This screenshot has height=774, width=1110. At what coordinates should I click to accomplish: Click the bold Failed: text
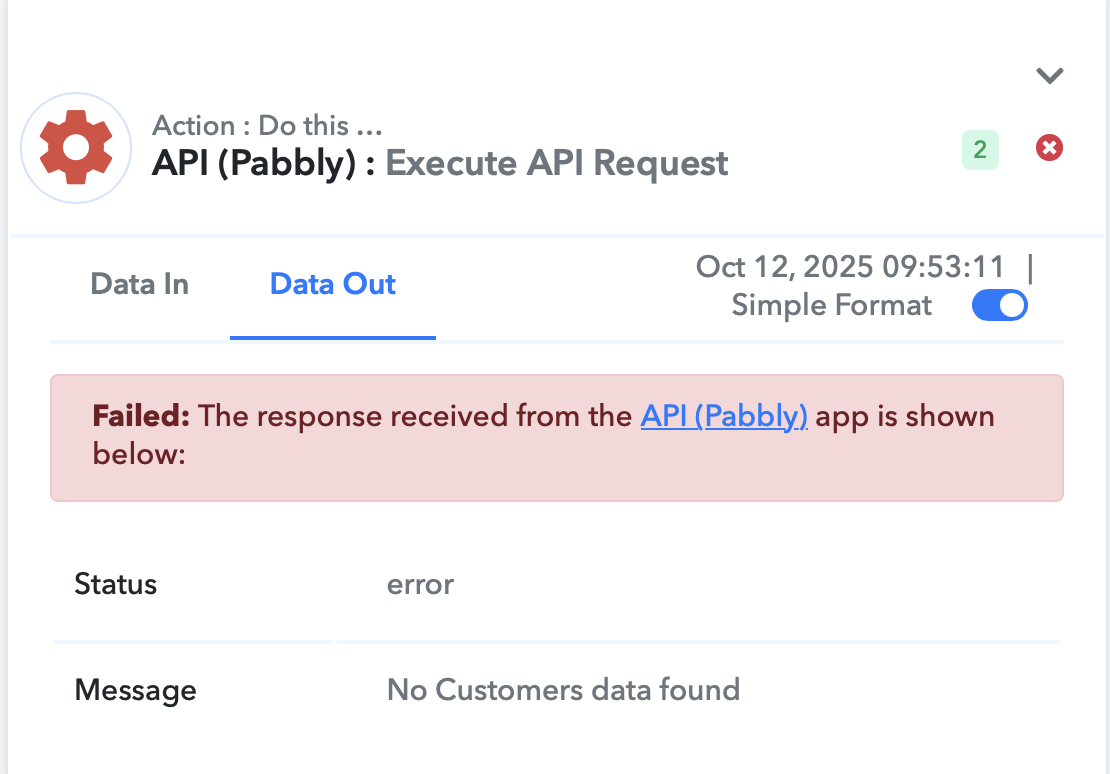(x=141, y=416)
